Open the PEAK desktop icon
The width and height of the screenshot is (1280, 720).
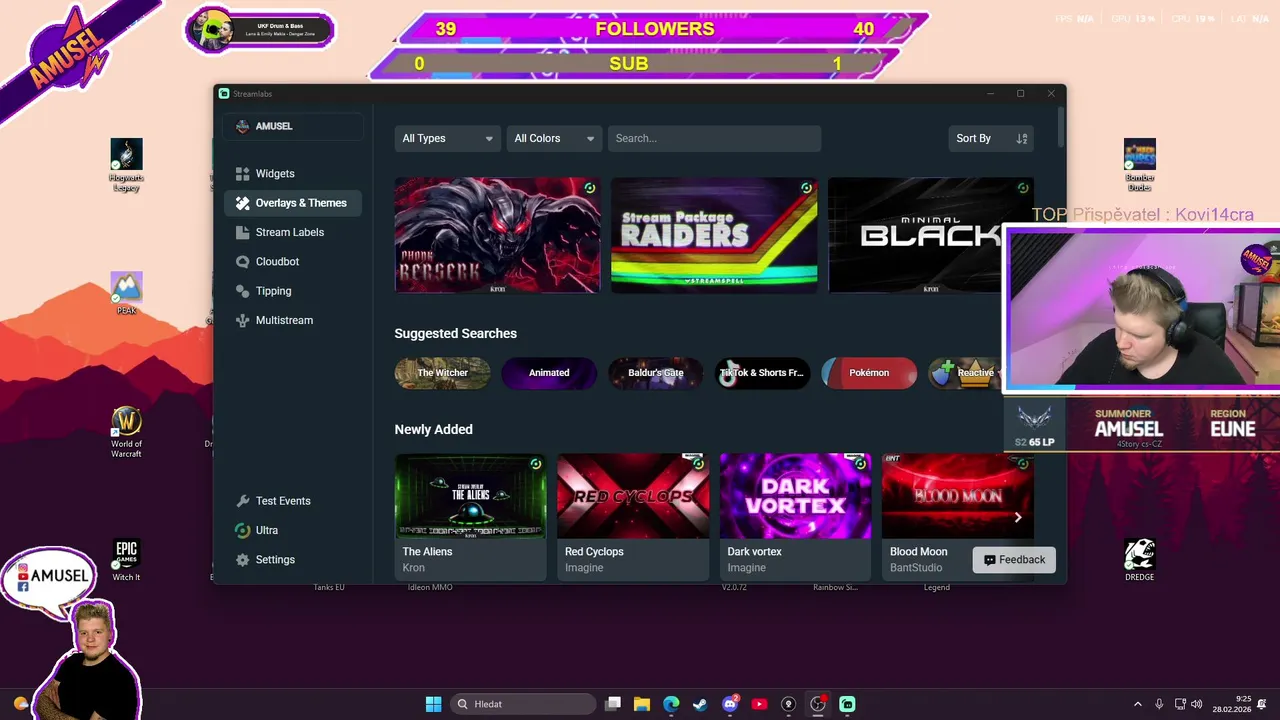[x=126, y=293]
